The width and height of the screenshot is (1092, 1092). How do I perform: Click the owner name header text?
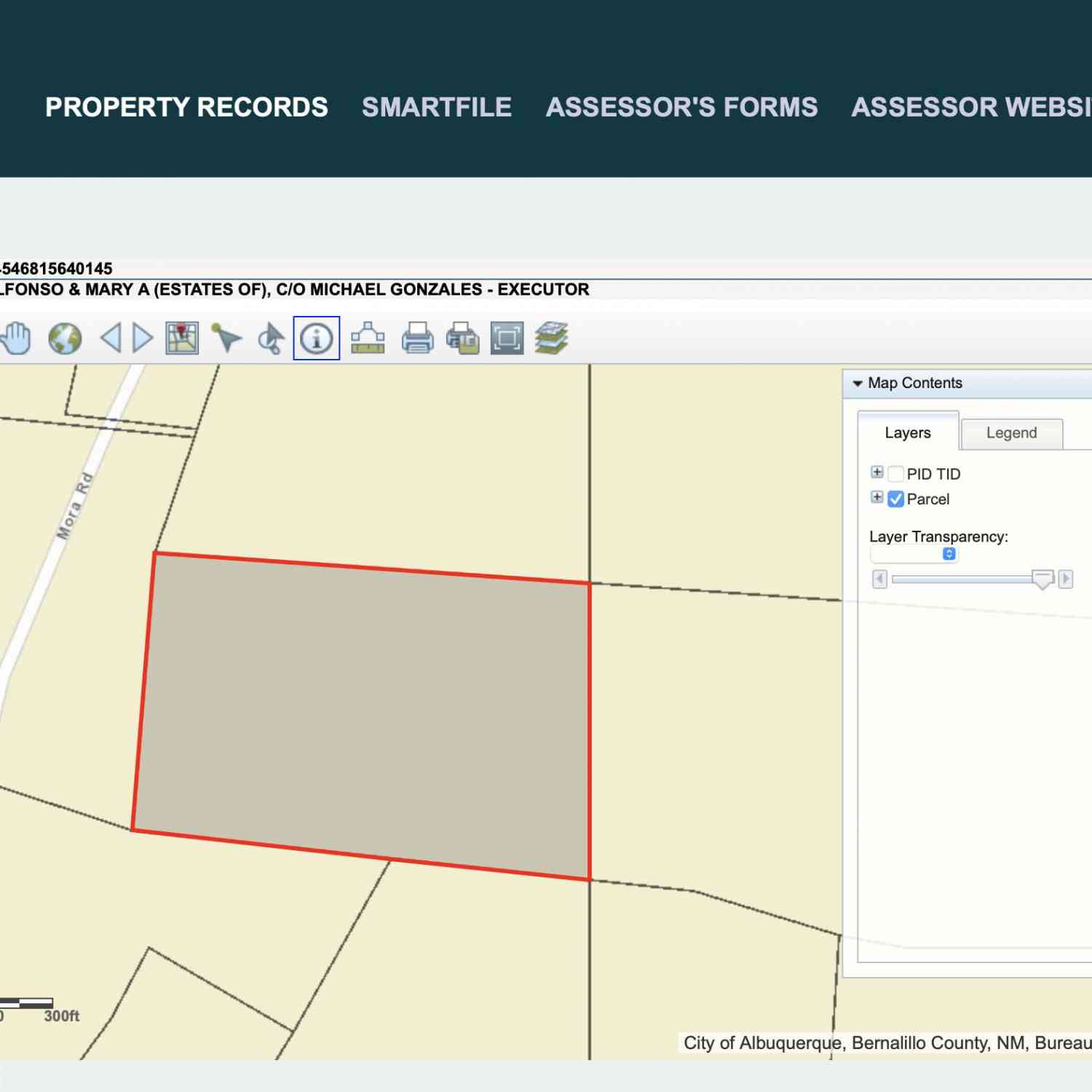click(294, 290)
